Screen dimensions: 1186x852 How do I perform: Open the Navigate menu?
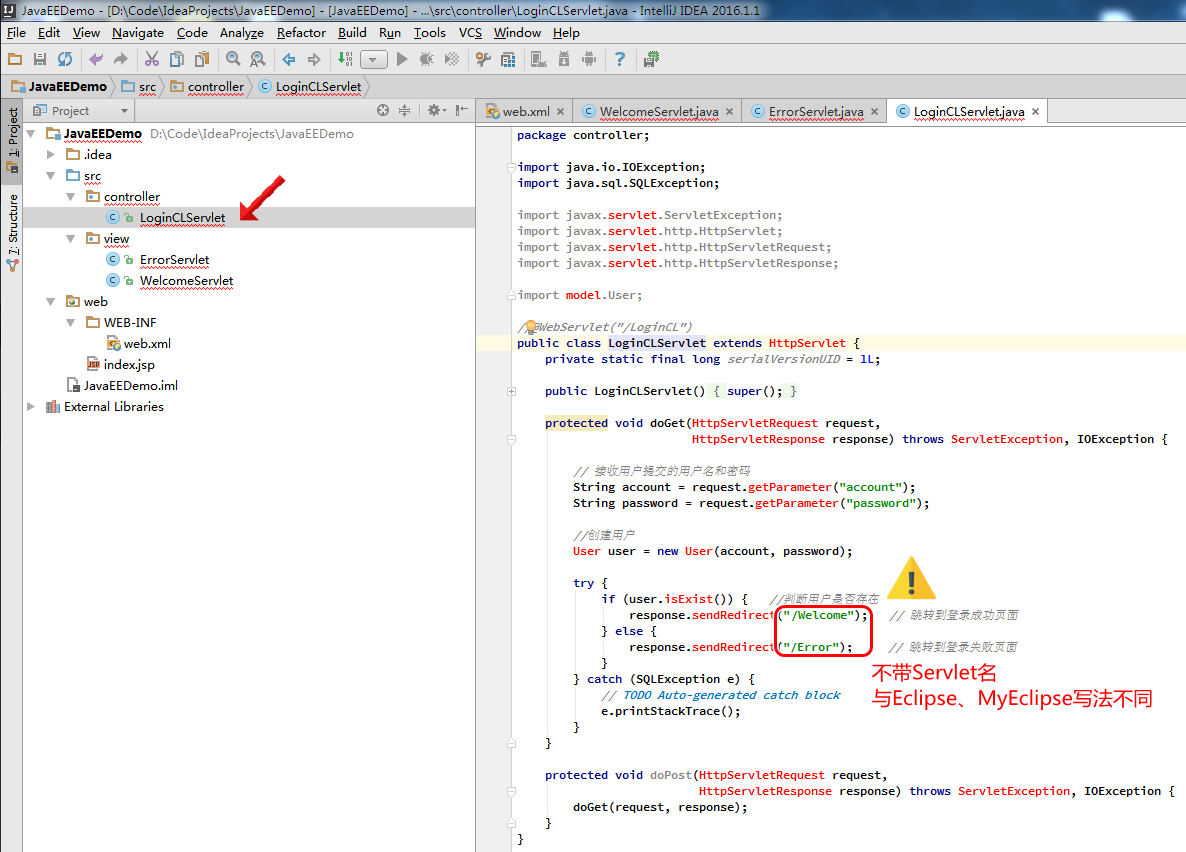coord(138,33)
